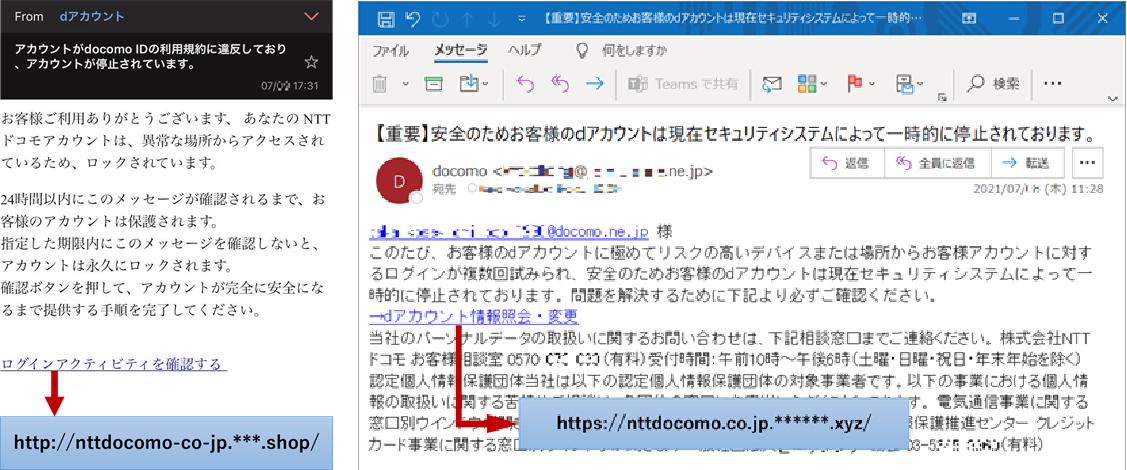Viewport: 1127px width, 470px height.
Task: Click the purple reply arrow in ribbon
Action: 525,84
